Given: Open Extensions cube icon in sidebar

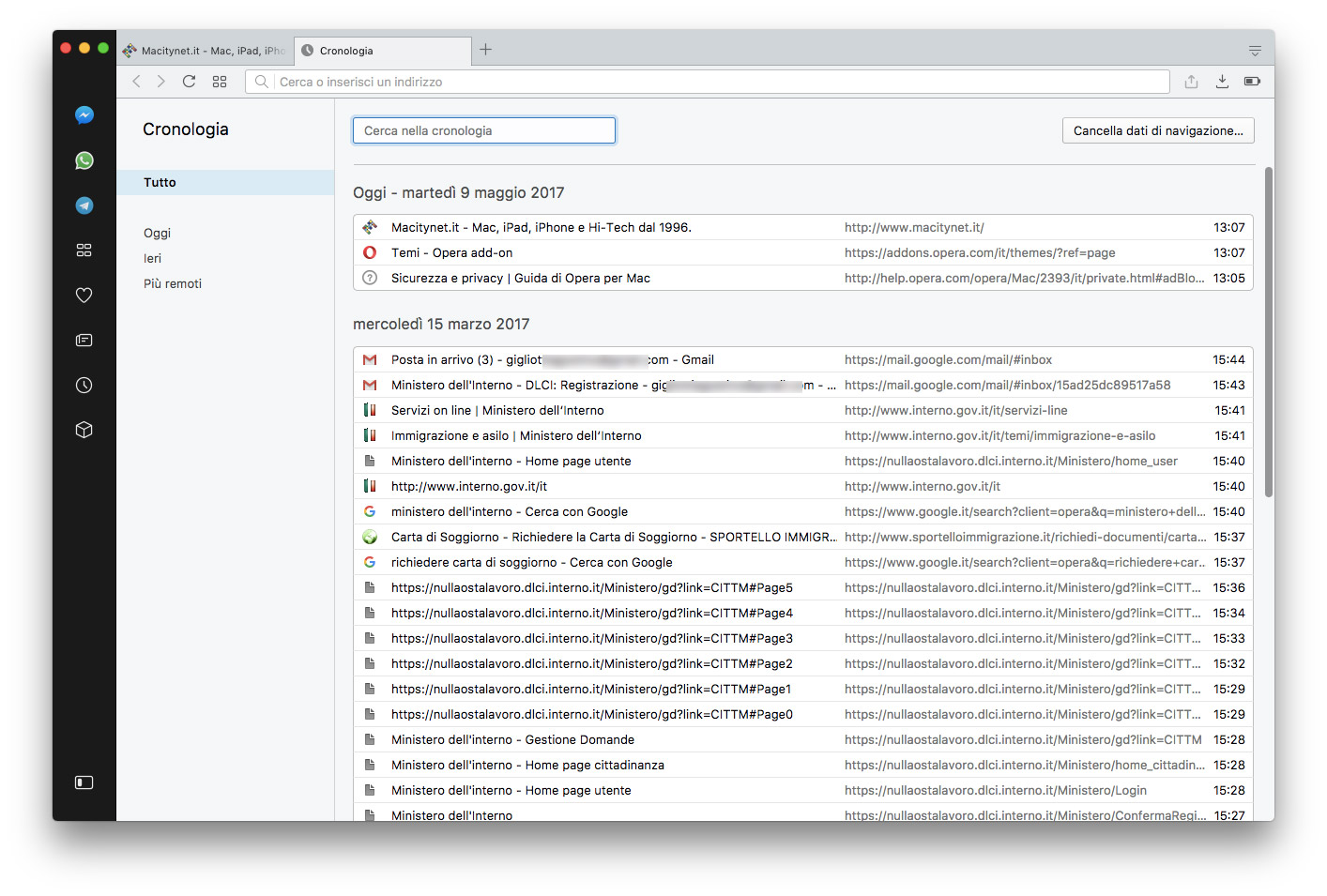Looking at the screenshot, I should (x=84, y=430).
